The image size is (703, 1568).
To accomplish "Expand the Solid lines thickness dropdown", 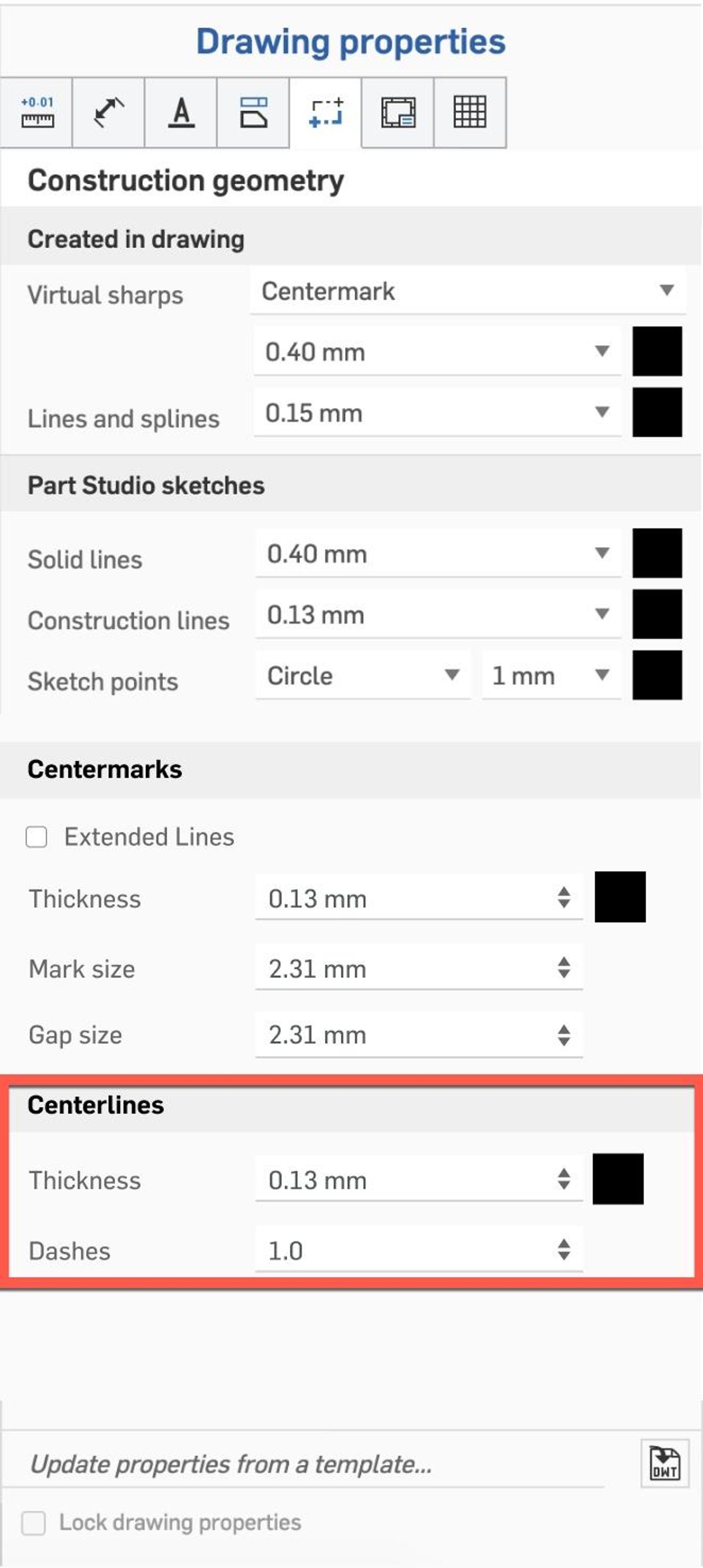I will pyautogui.click(x=438, y=553).
